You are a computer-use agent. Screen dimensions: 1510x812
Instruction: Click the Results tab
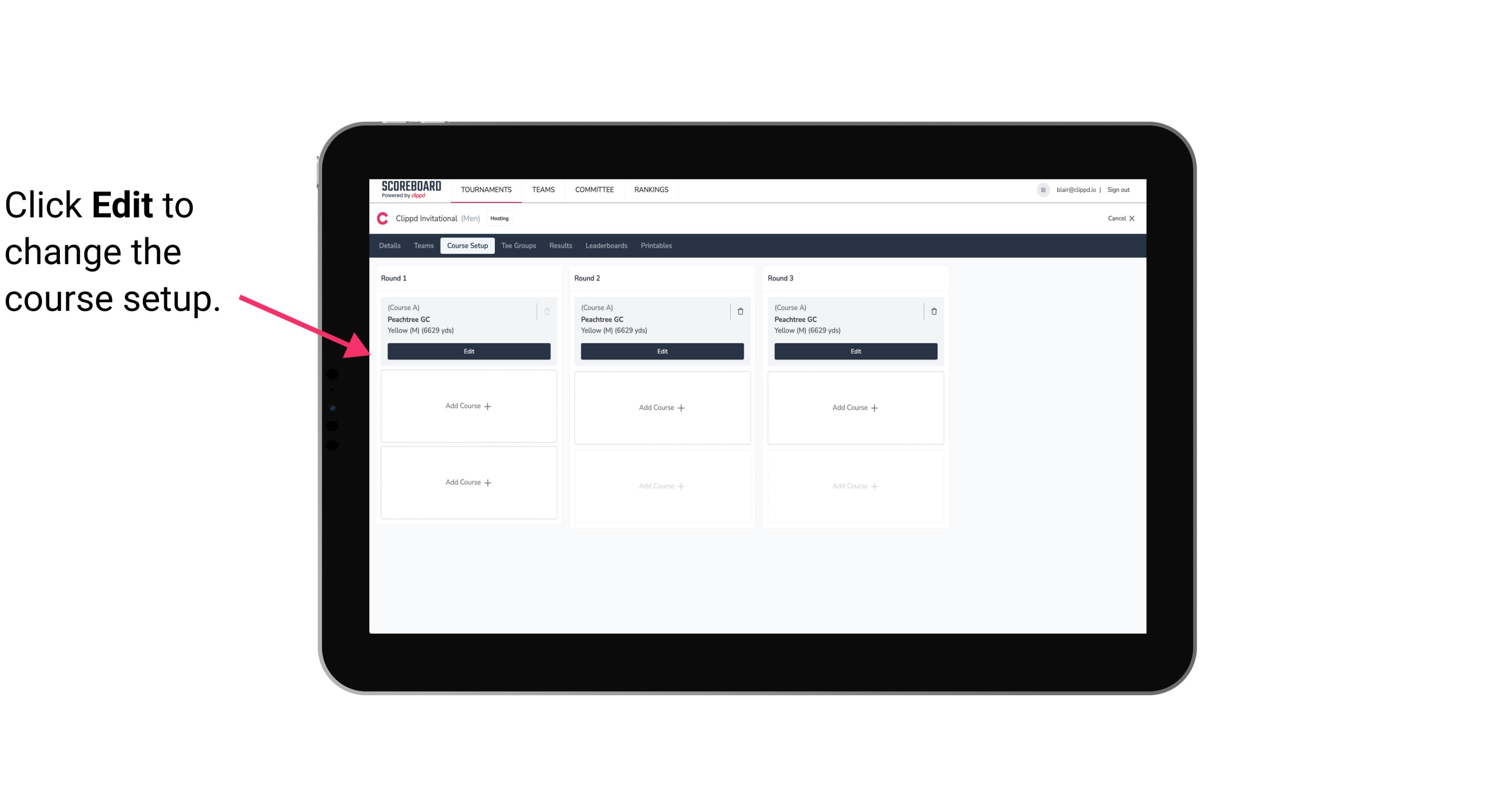pyautogui.click(x=561, y=245)
